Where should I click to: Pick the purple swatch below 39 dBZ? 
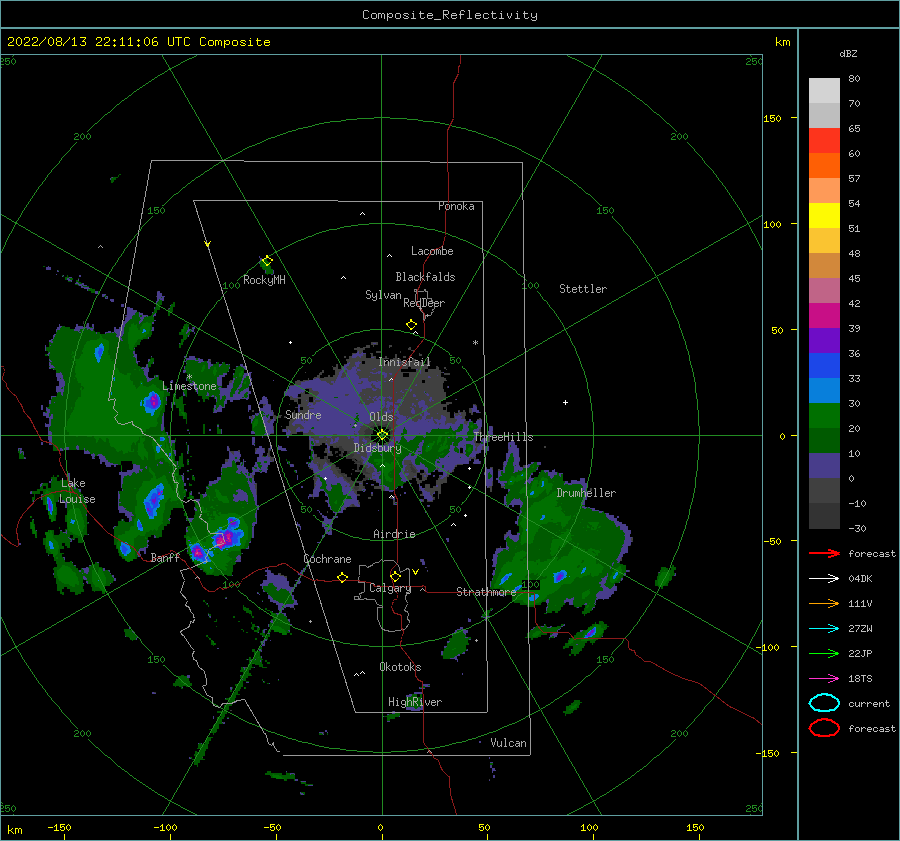coord(824,340)
